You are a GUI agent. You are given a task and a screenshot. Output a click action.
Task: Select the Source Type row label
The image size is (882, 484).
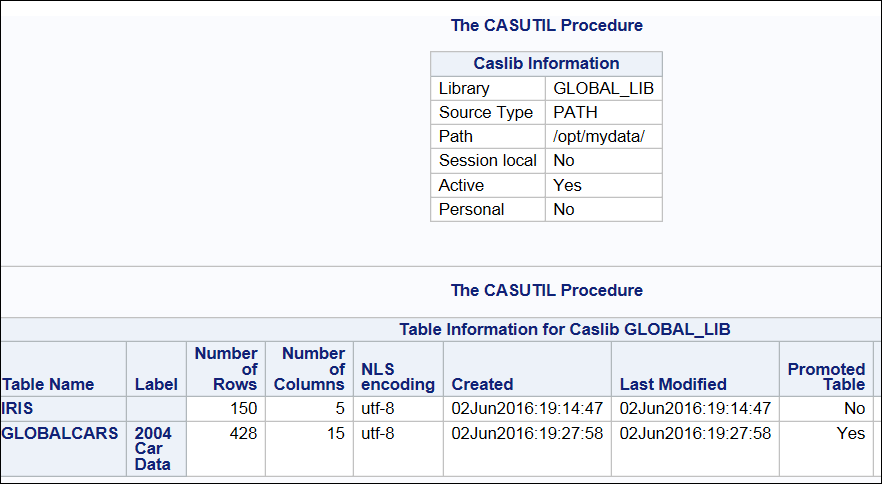point(486,112)
